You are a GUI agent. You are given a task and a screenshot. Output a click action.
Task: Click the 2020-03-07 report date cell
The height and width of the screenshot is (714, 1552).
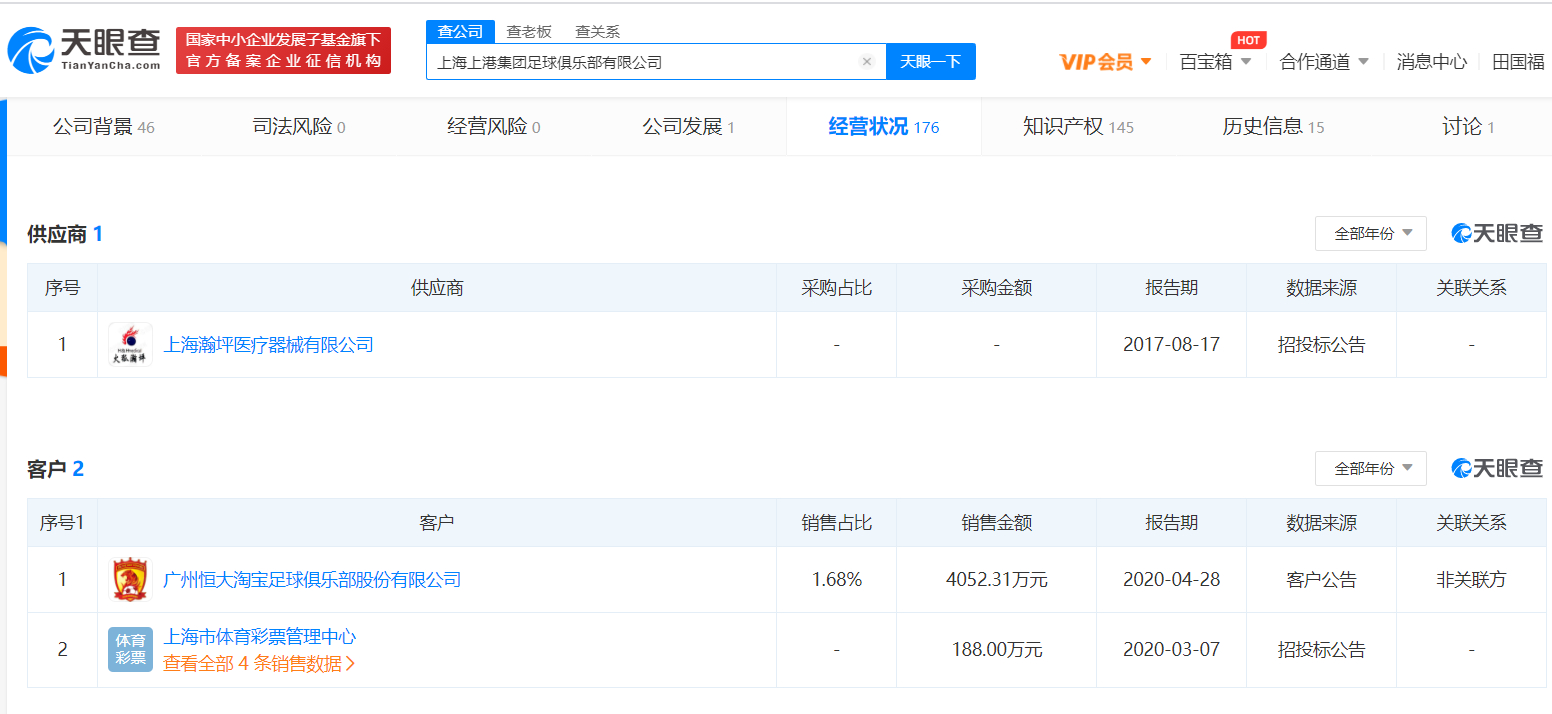tap(1172, 650)
